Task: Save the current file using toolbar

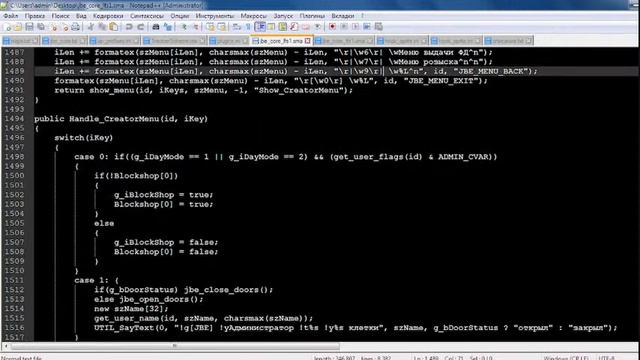Action: (29, 27)
